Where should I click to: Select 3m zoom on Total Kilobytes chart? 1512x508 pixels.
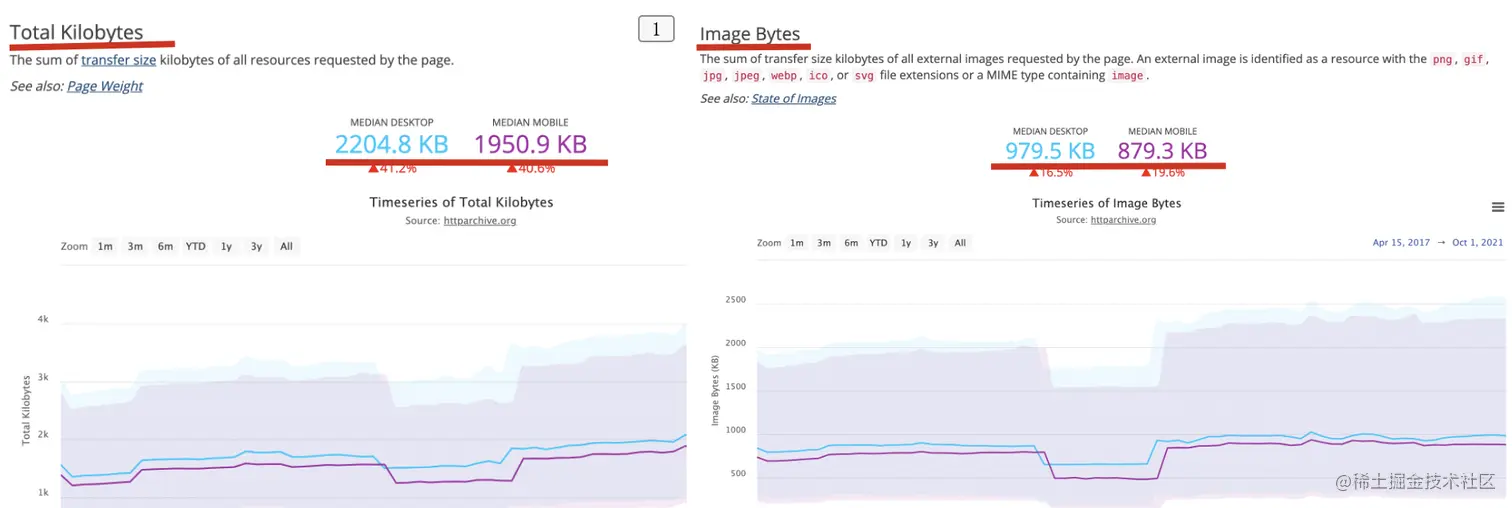[x=135, y=246]
